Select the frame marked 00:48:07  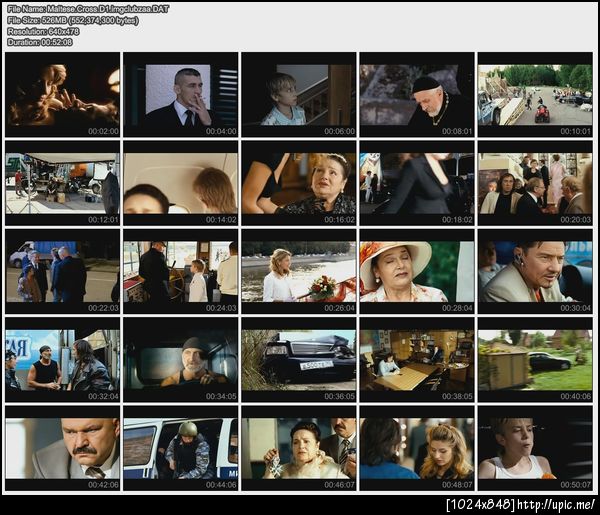417,448
